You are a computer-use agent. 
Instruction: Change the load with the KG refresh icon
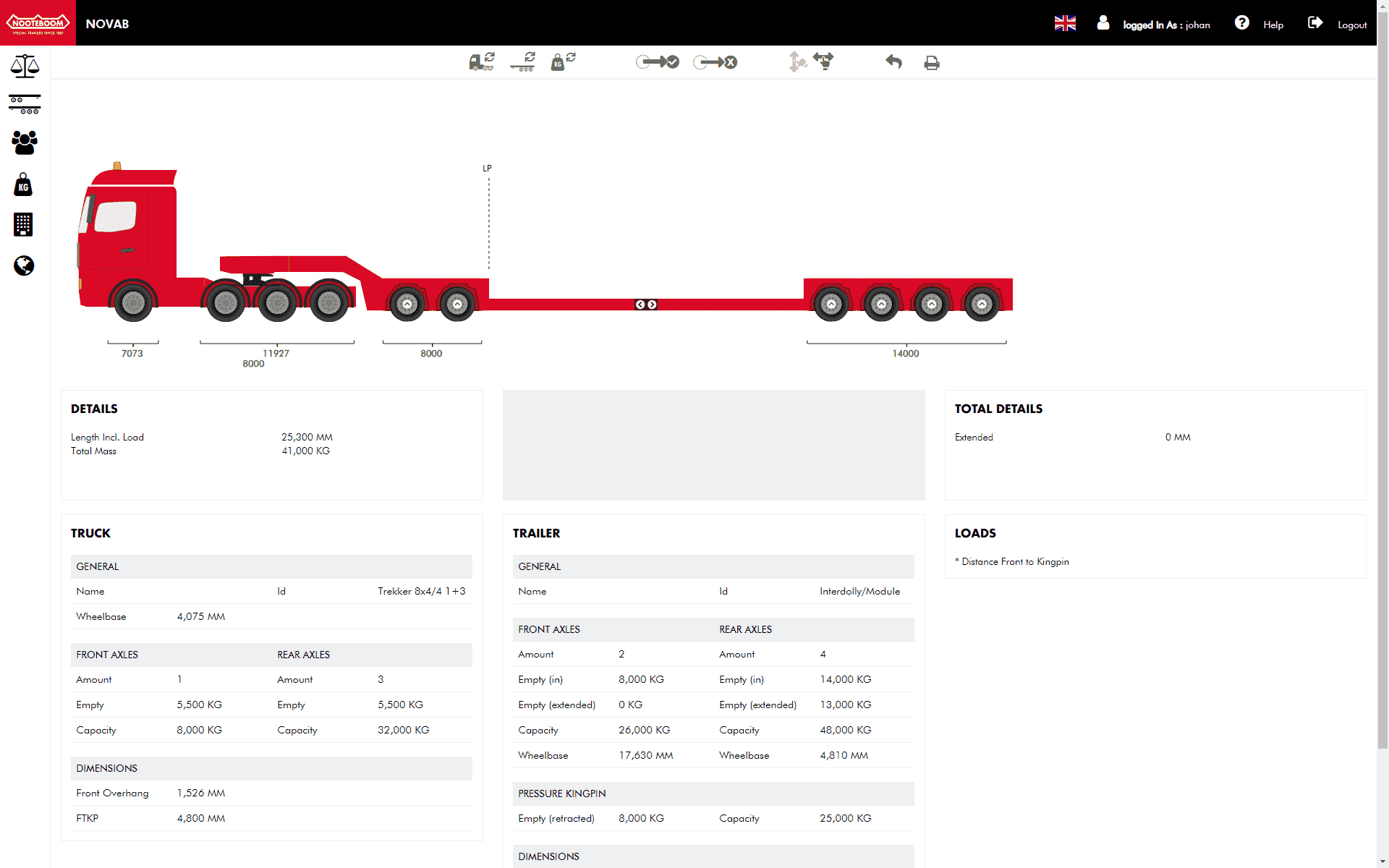[563, 61]
